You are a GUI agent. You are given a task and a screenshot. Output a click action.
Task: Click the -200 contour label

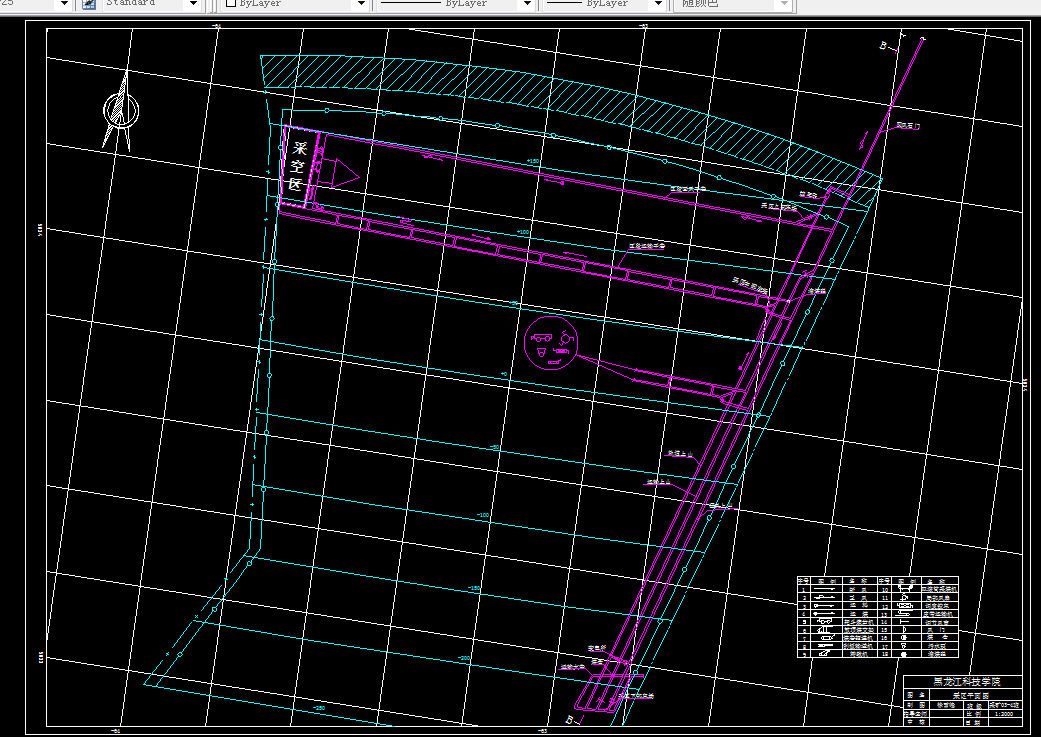click(463, 658)
